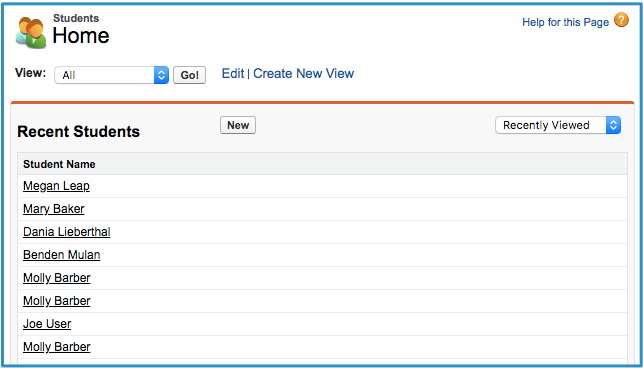Image resolution: width=643 pixels, height=368 pixels.
Task: Click the Recent Students section heading
Action: click(79, 132)
